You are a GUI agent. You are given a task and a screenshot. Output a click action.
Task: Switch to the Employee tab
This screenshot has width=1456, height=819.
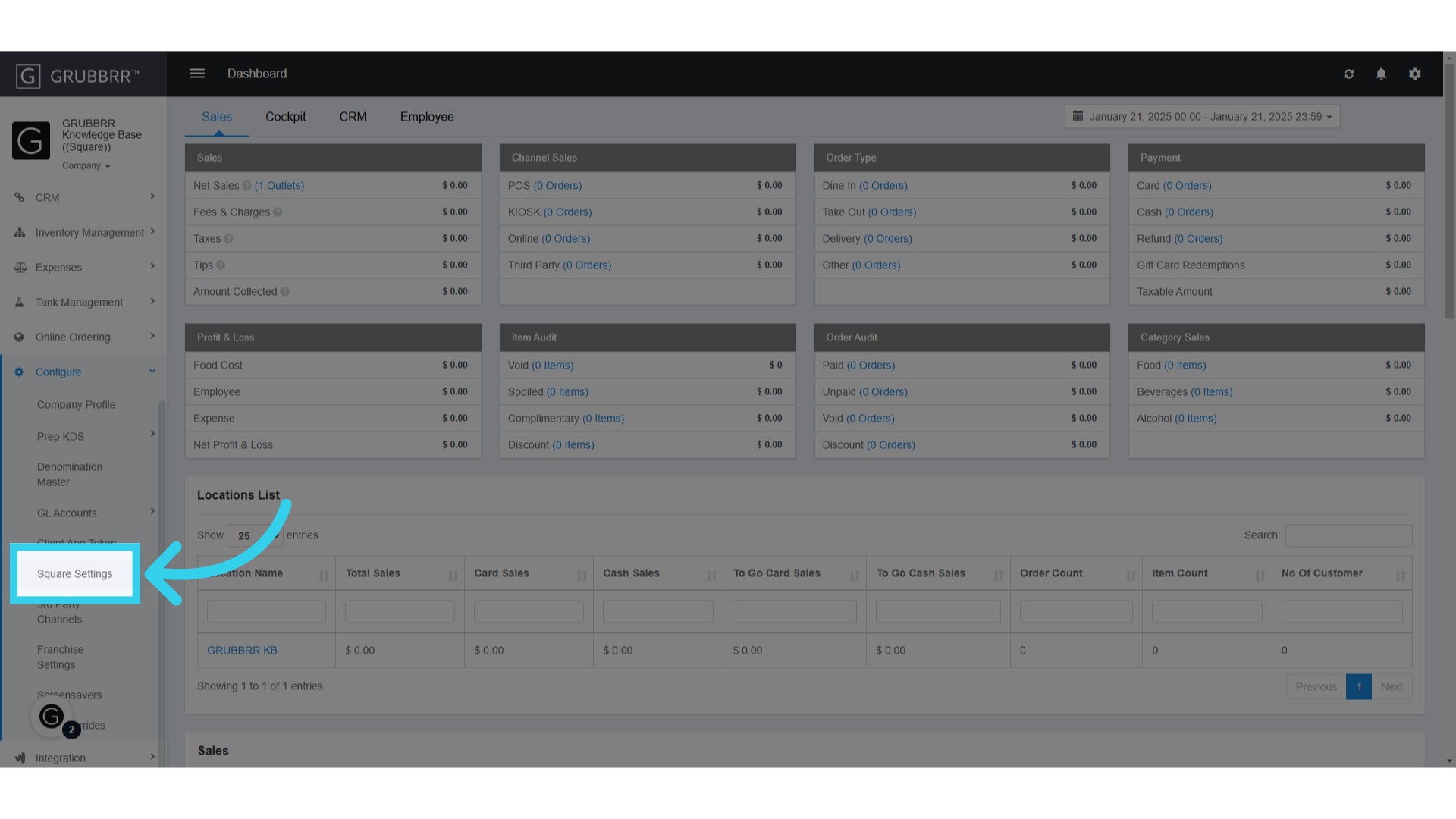coord(427,117)
